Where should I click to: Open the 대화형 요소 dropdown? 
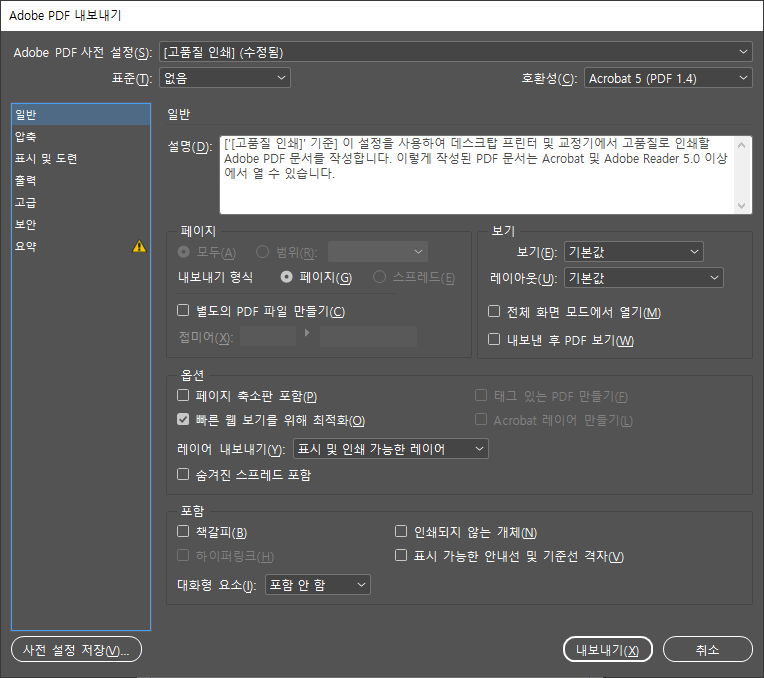pyautogui.click(x=318, y=585)
